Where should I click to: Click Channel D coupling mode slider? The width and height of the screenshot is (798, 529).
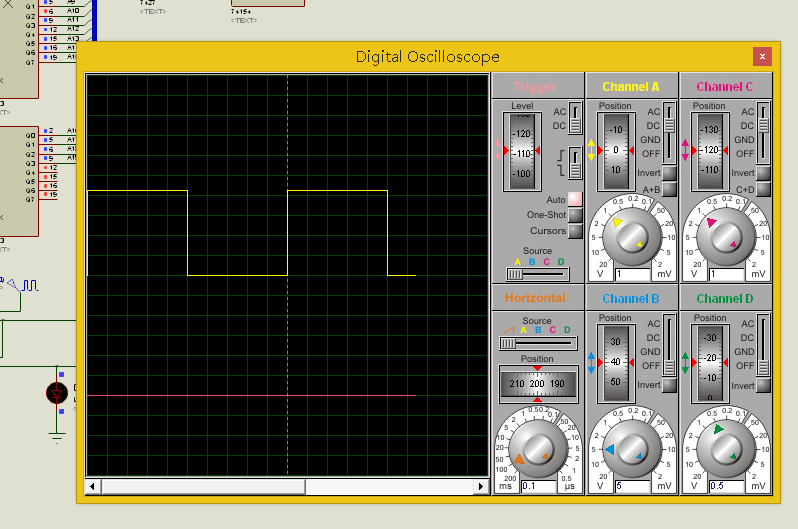coord(763,345)
